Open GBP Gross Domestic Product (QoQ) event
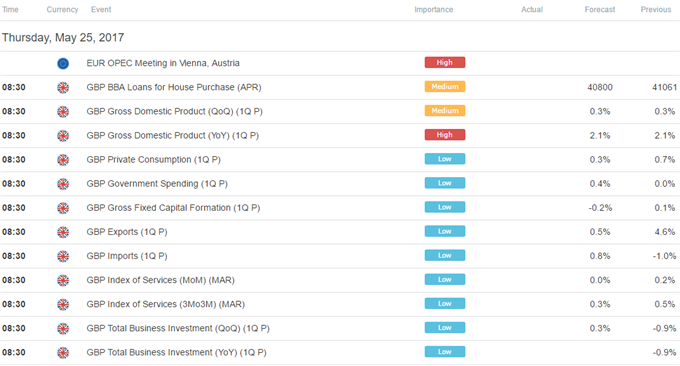This screenshot has height=366, width=680. pos(174,111)
